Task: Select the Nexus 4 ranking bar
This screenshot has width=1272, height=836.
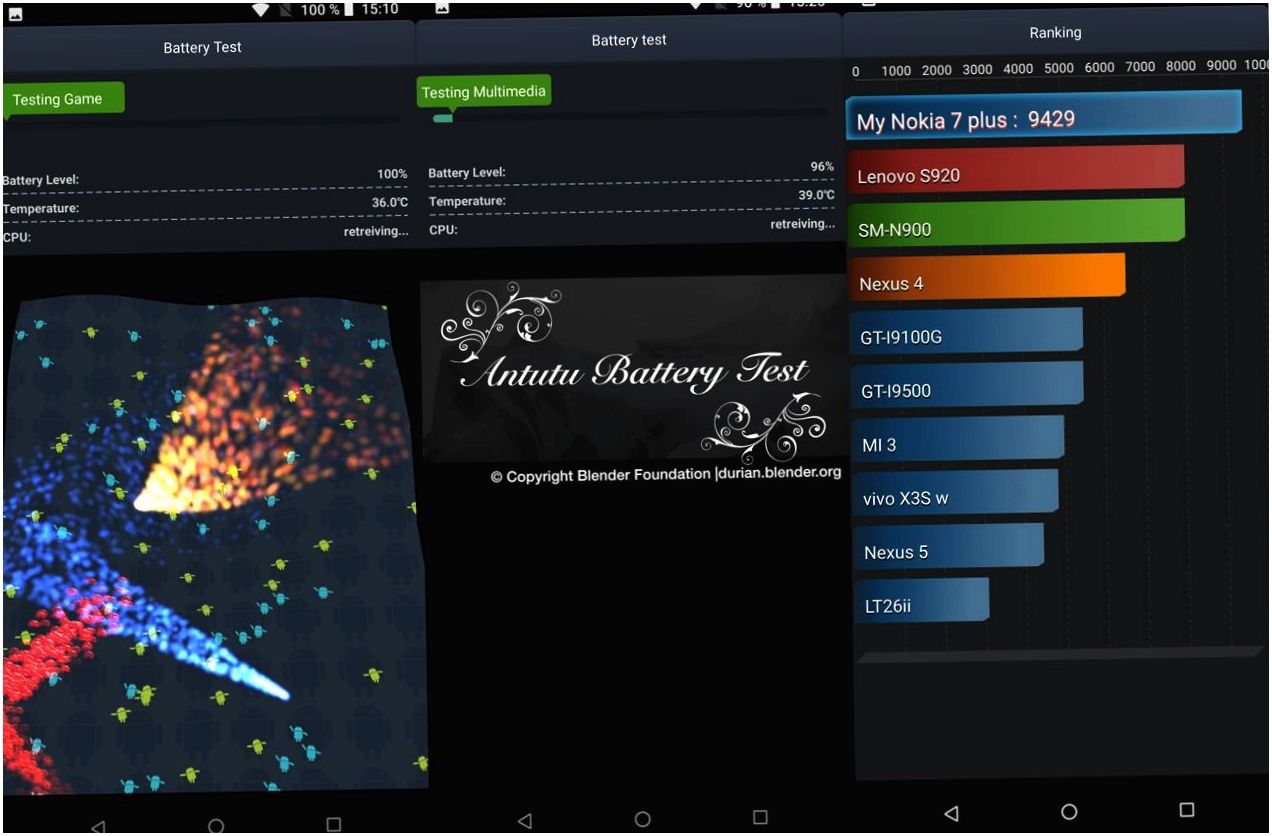Action: point(986,278)
